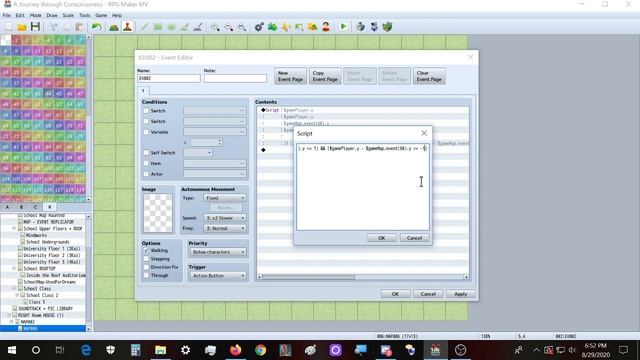
Task: Open the Tools menu
Action: point(84,15)
